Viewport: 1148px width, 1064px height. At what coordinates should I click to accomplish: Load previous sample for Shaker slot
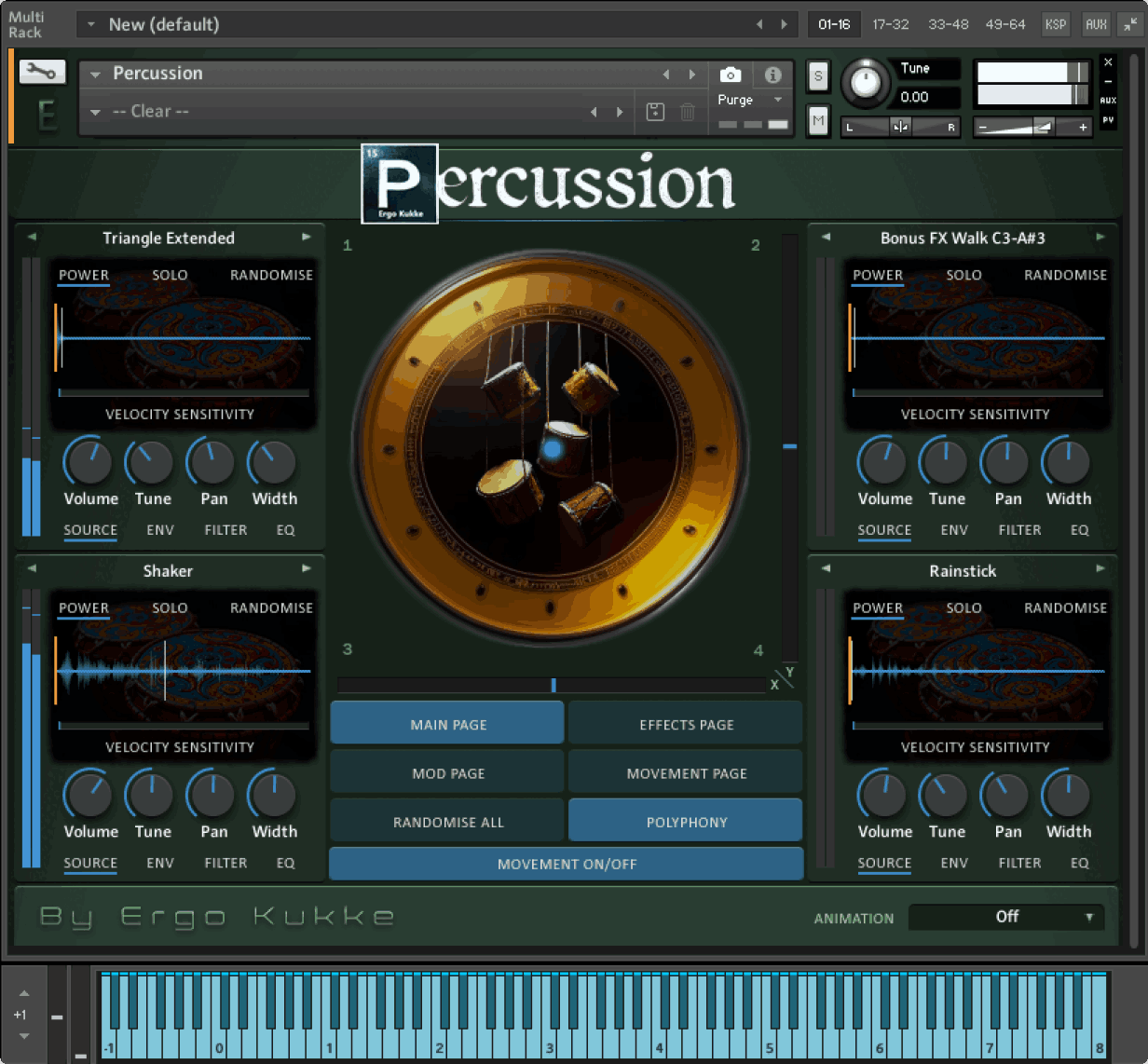32,568
